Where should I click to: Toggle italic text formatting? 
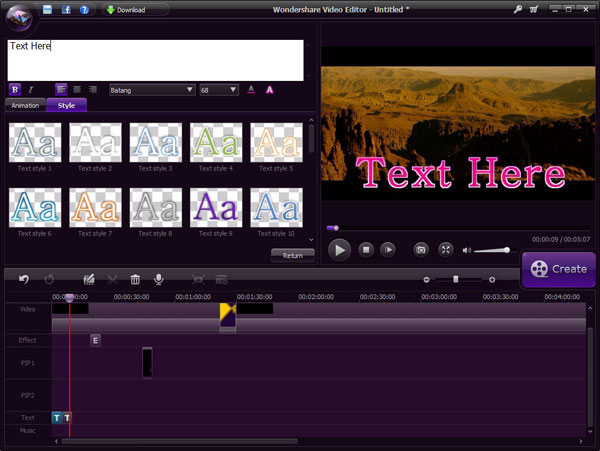[30, 89]
